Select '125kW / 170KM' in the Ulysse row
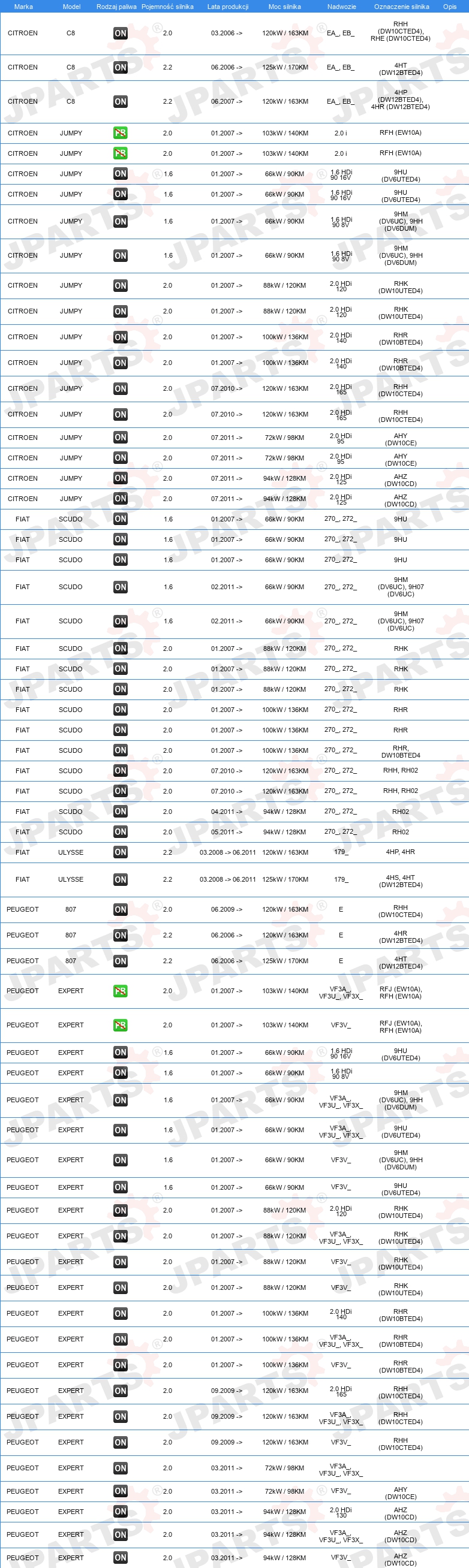Image resolution: width=469 pixels, height=1568 pixels. coord(285,879)
